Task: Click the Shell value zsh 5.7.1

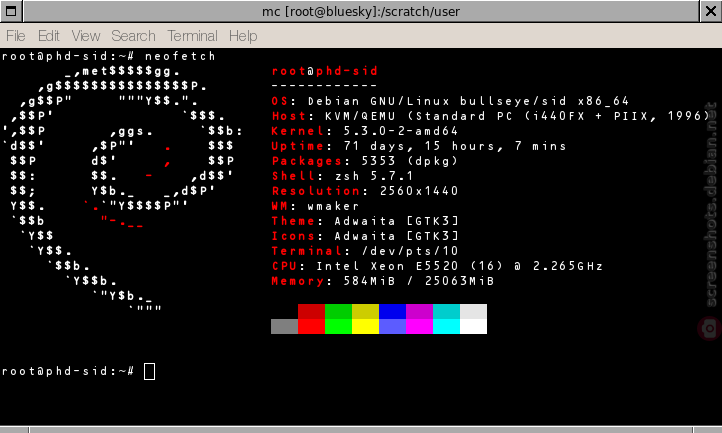Action: pyautogui.click(x=374, y=176)
